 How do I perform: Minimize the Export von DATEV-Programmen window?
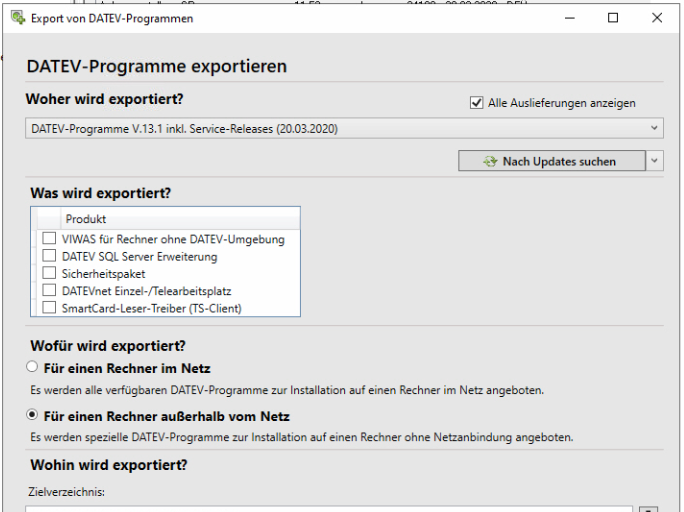570,18
